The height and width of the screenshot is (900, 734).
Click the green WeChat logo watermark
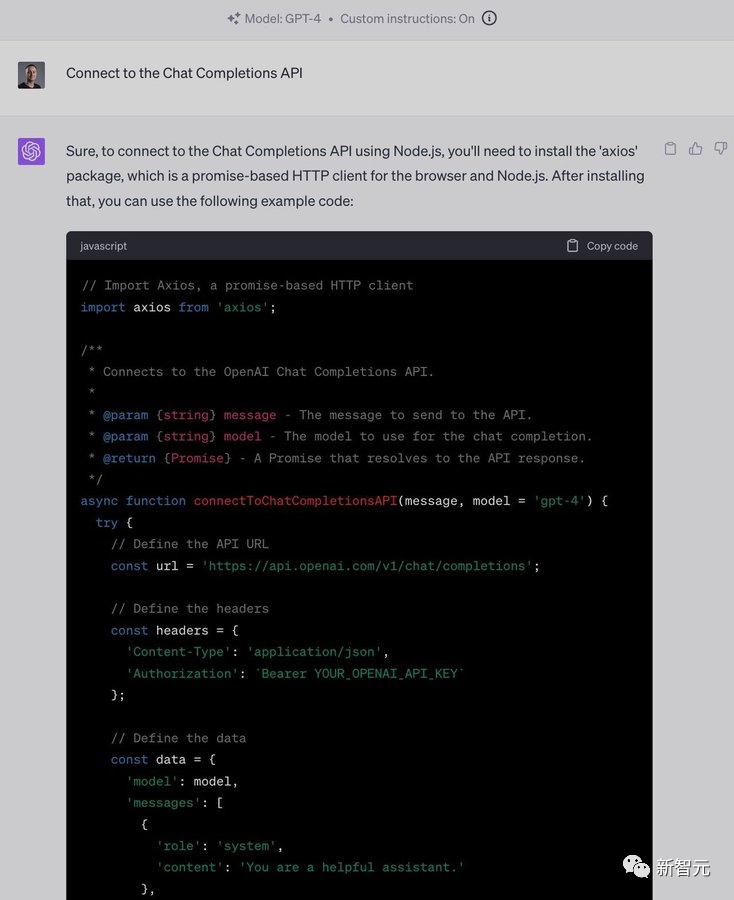pos(634,866)
